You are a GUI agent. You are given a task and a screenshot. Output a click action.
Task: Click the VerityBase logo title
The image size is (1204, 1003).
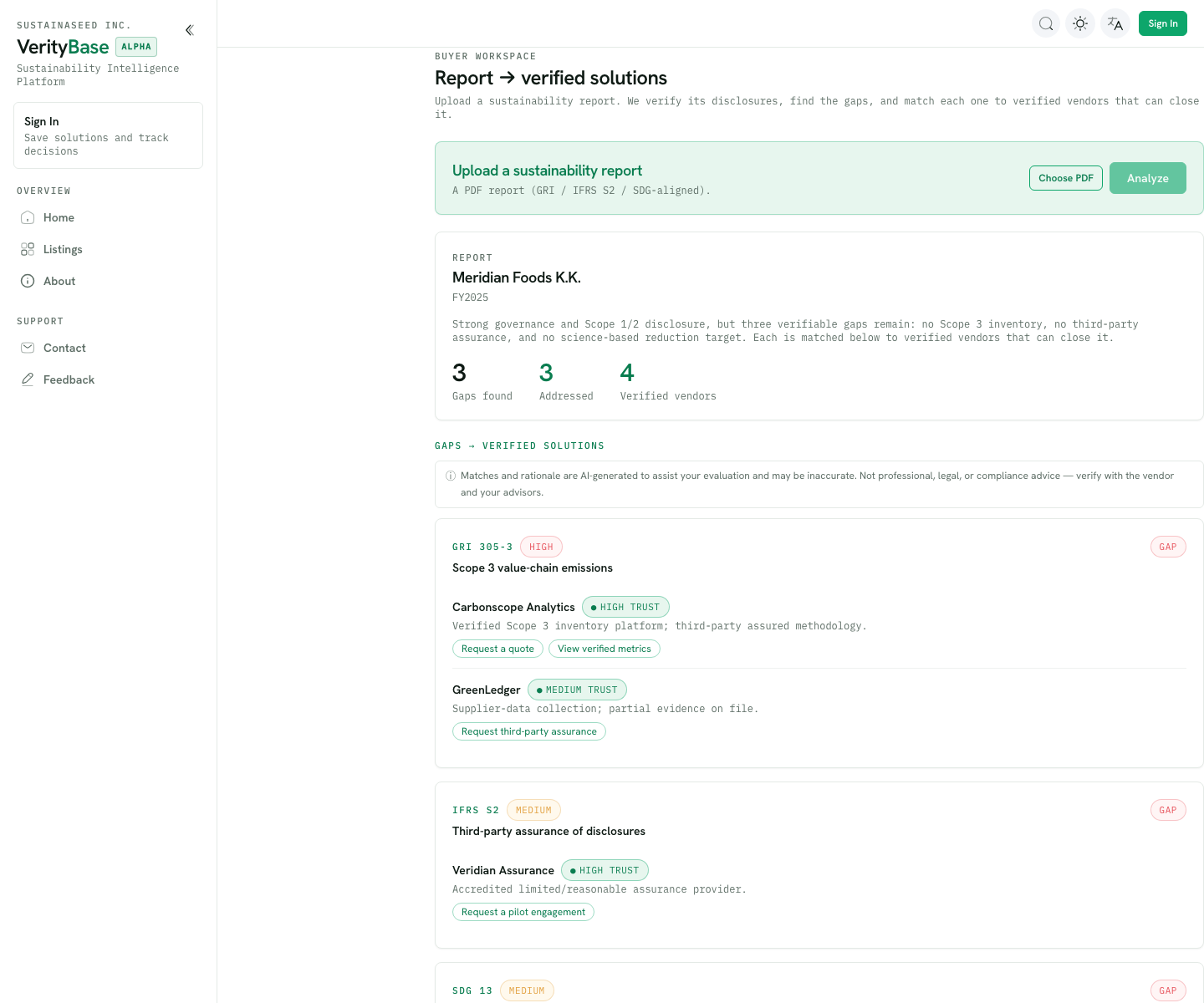tap(63, 47)
